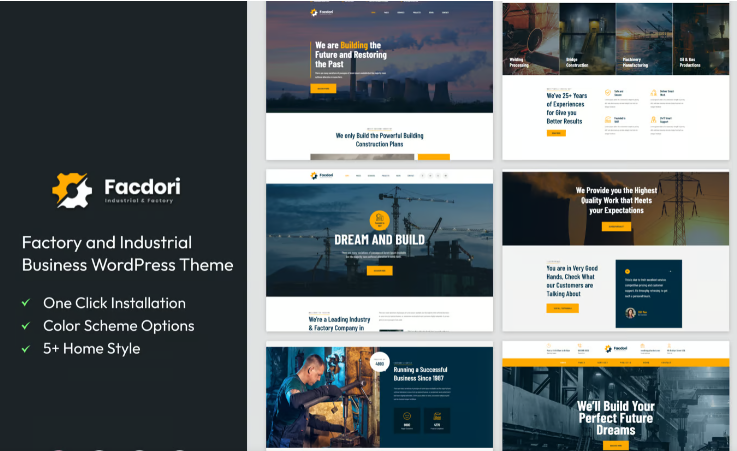The width and height of the screenshot is (737, 451).
Task: Click the yellow quote dot in the testimonial card
Action: [627, 271]
